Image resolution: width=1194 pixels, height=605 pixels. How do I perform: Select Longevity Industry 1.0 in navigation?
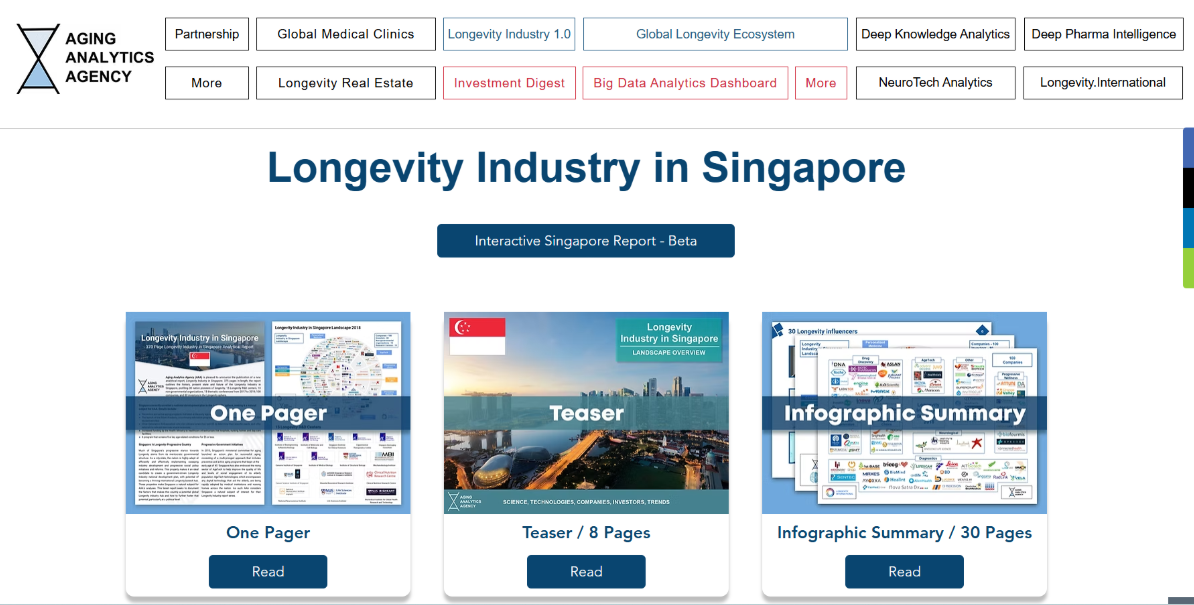coord(509,34)
